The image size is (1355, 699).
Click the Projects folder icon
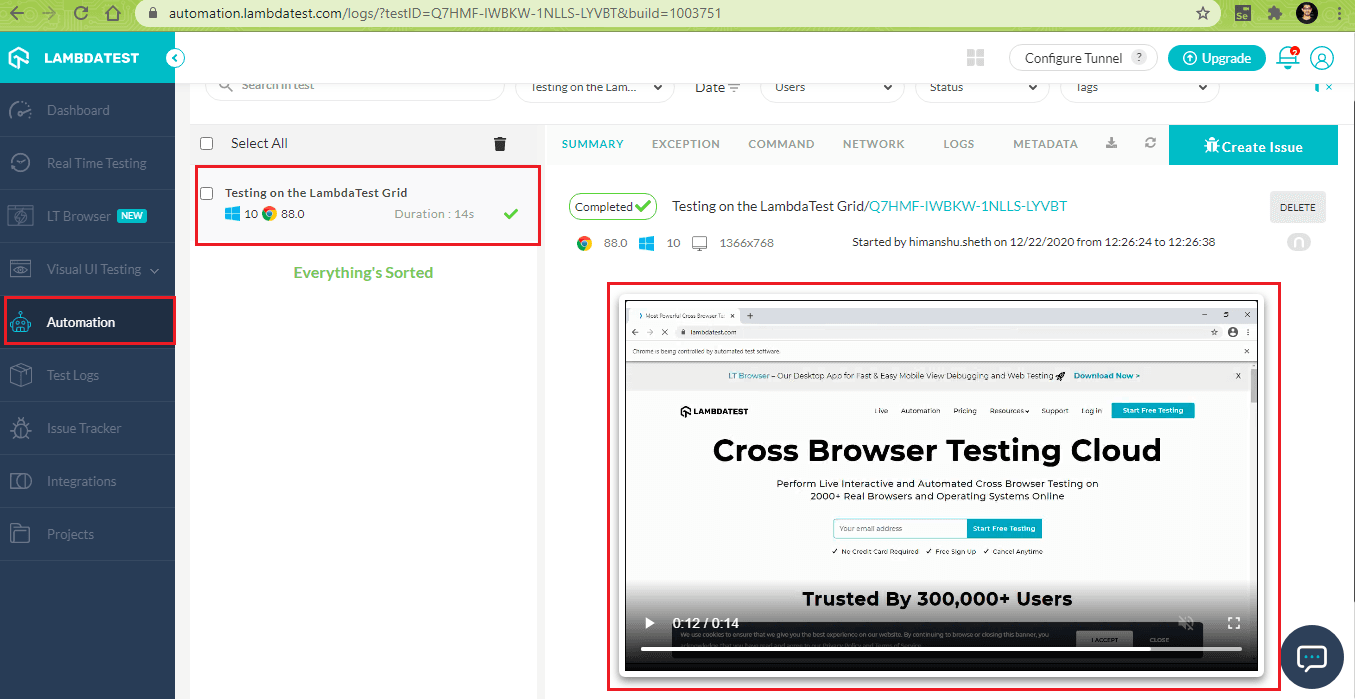[x=21, y=534]
